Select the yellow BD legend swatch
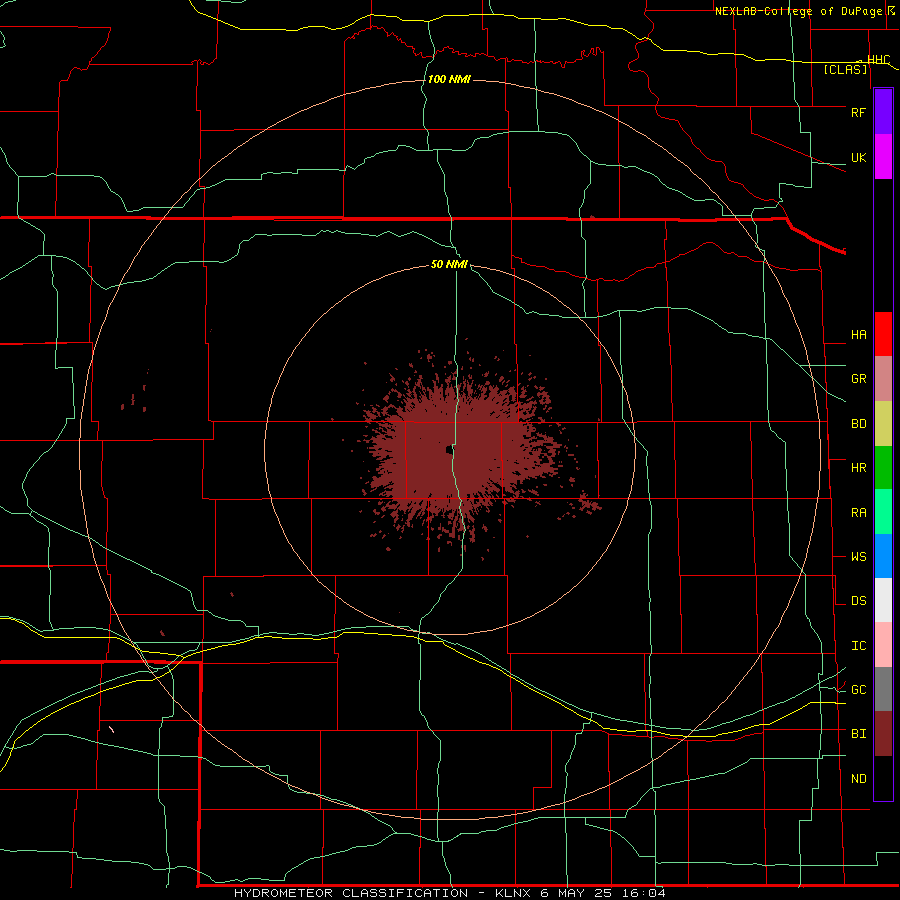 point(883,424)
